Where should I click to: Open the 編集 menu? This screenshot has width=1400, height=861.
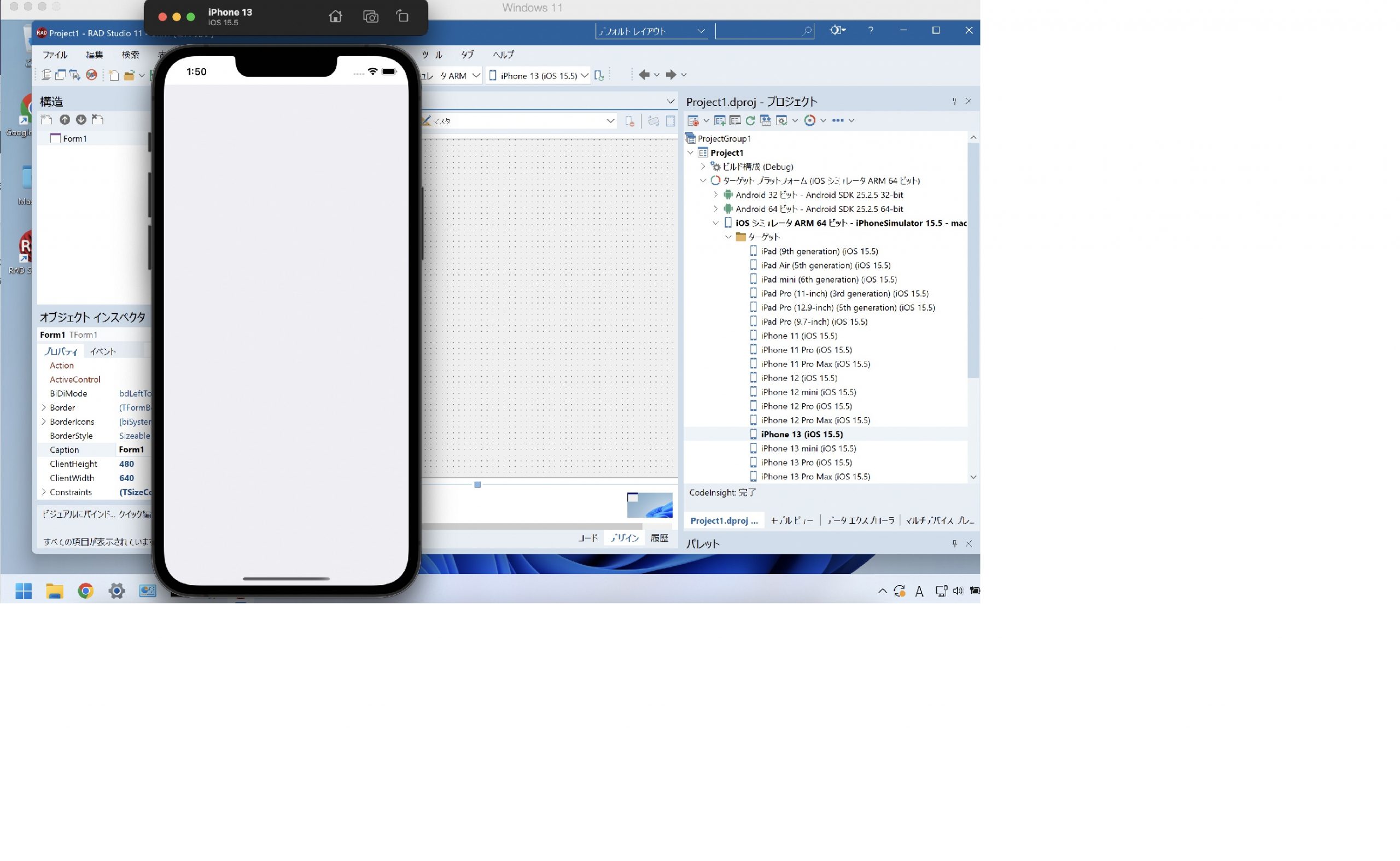[95, 55]
